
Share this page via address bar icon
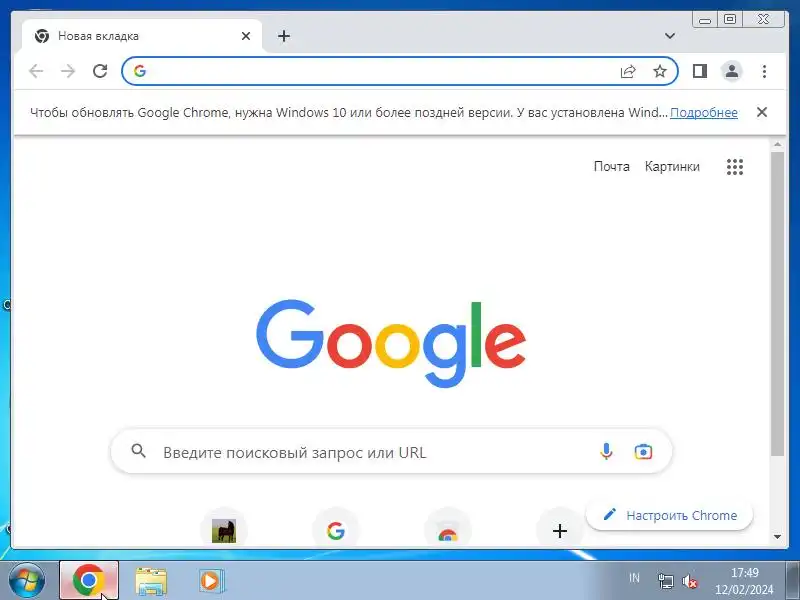coord(628,71)
